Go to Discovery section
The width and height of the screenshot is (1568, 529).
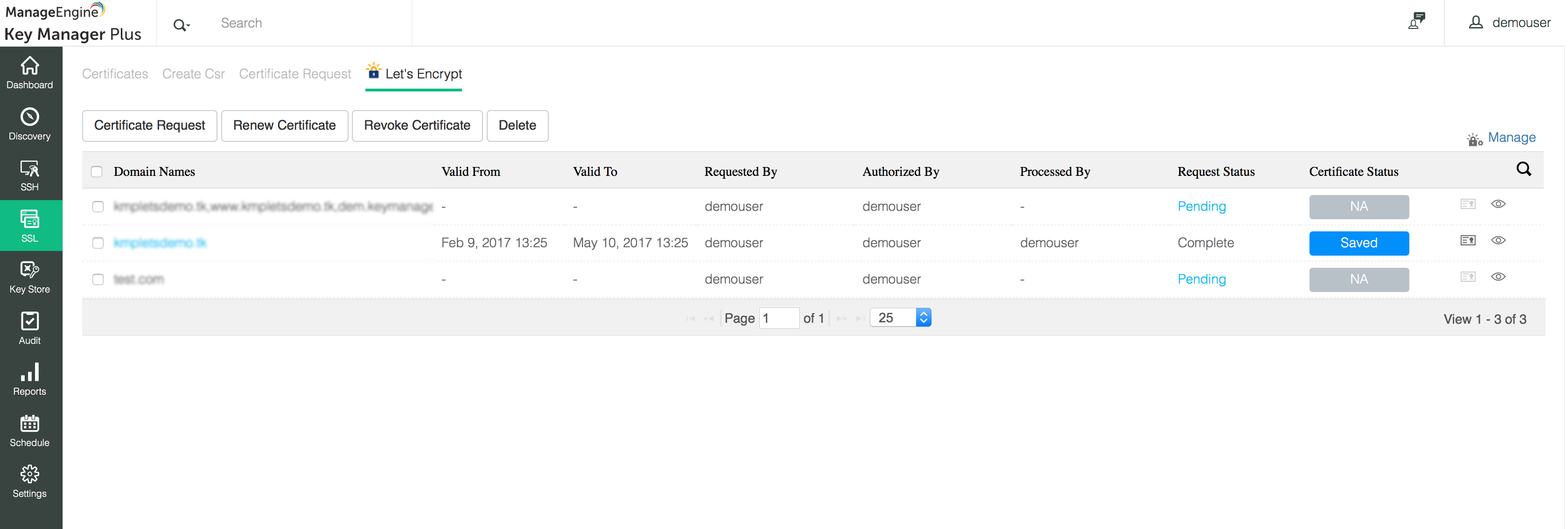pyautogui.click(x=29, y=124)
